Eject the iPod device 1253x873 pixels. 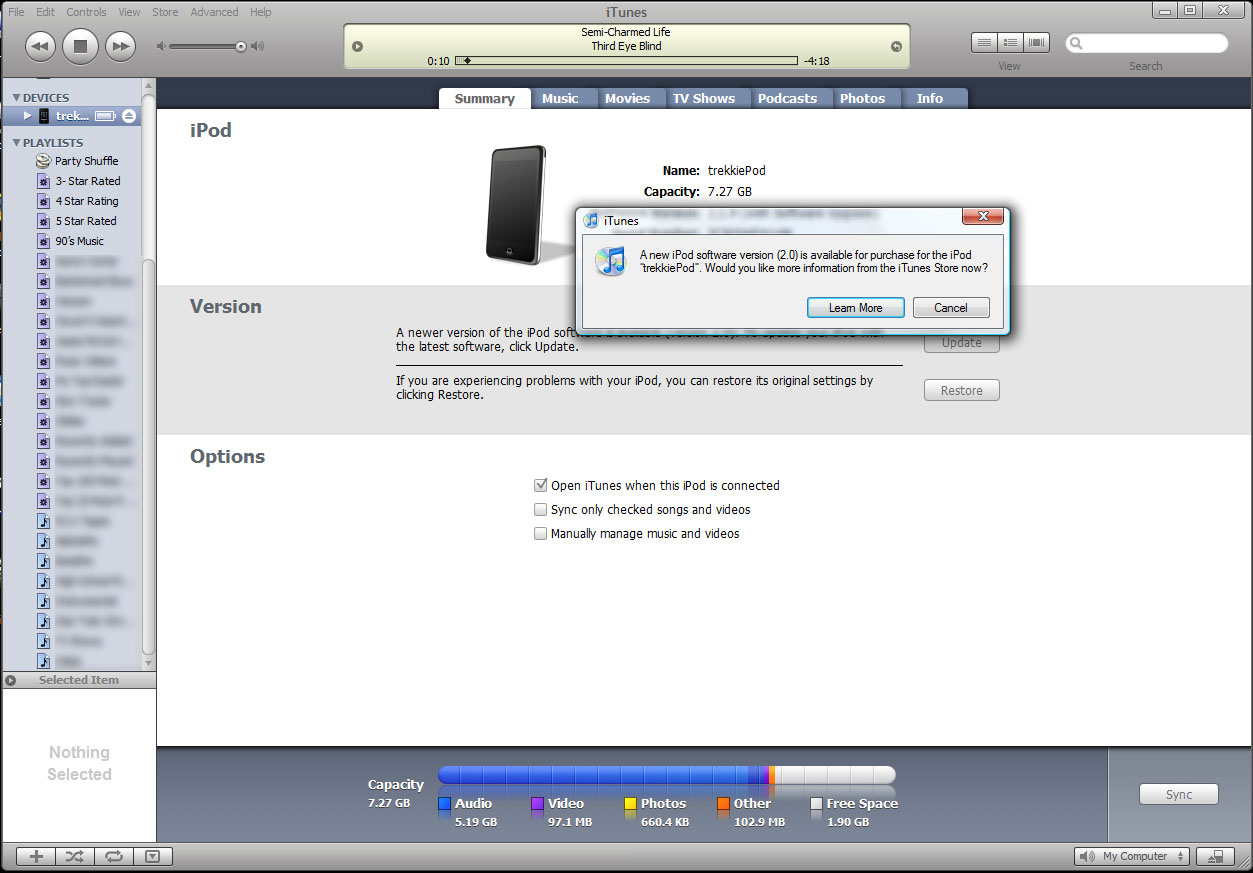click(128, 116)
